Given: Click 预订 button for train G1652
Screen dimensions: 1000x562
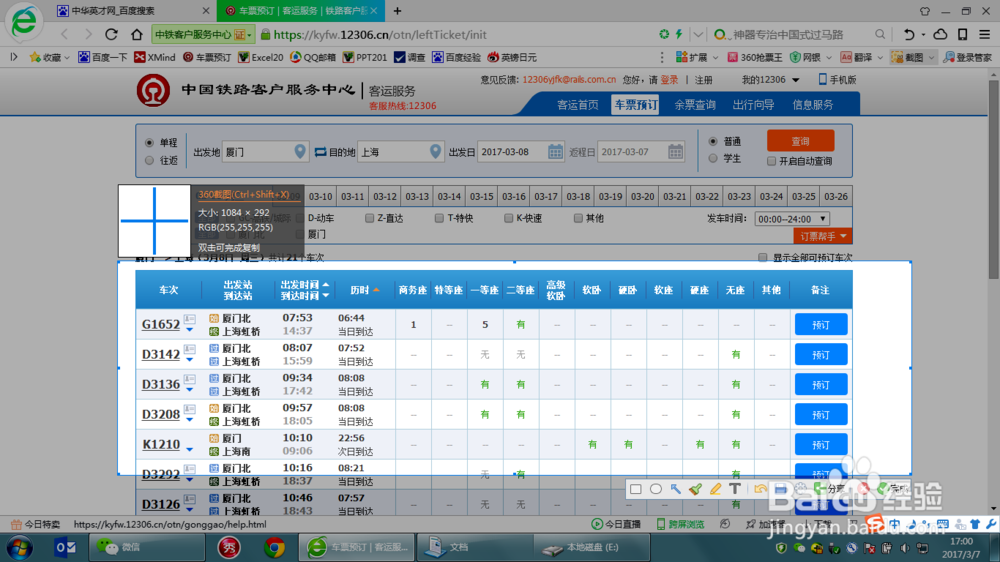Looking at the screenshot, I should [821, 325].
